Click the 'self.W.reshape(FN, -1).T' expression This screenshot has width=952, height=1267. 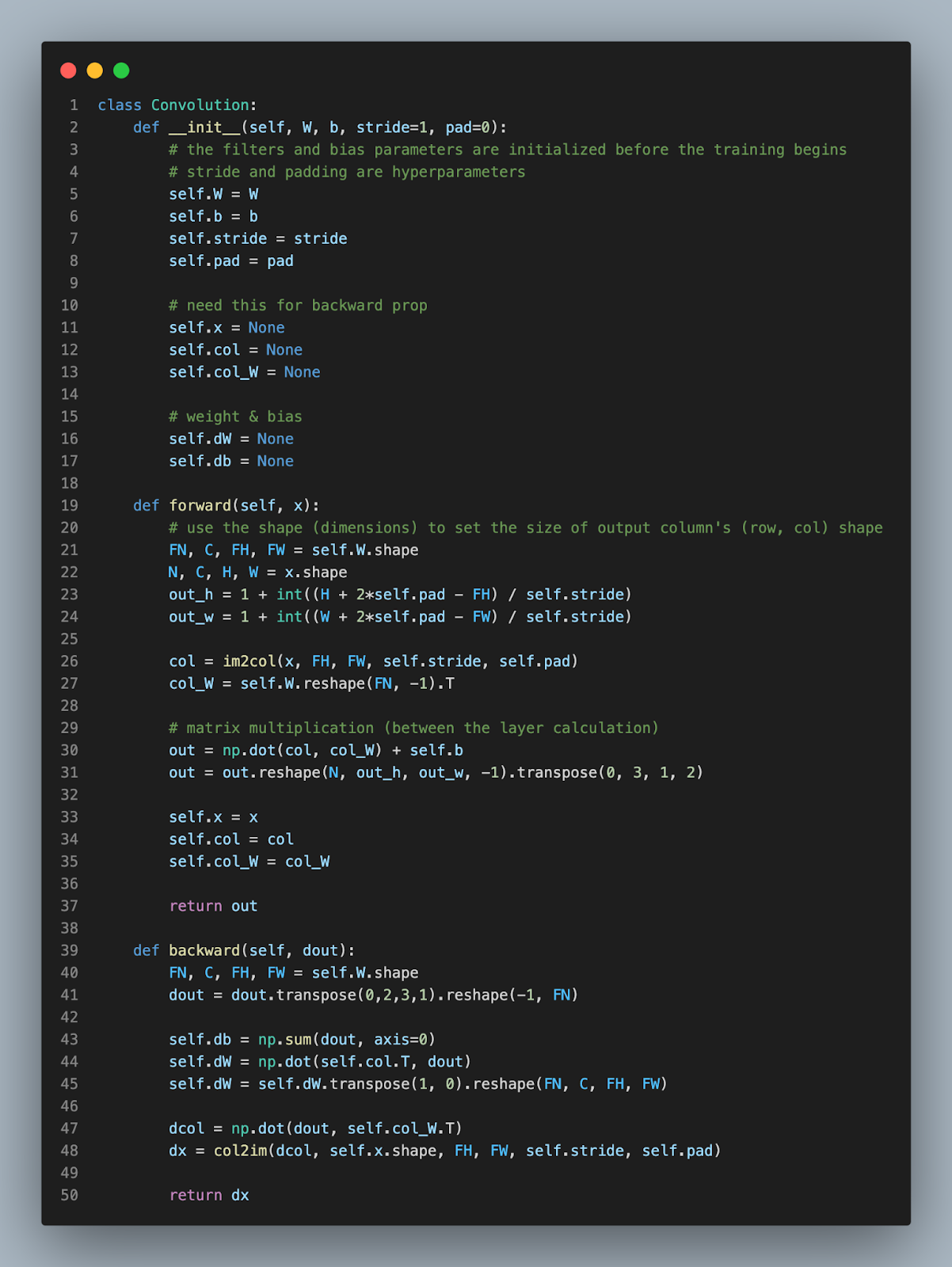coord(348,683)
